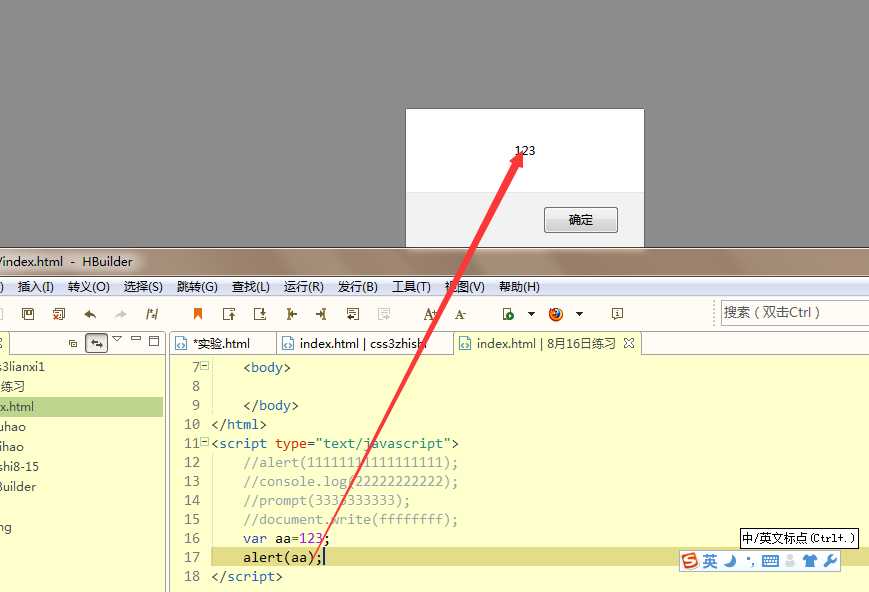
Task: Click the A+ increase font size icon
Action: coord(430,314)
